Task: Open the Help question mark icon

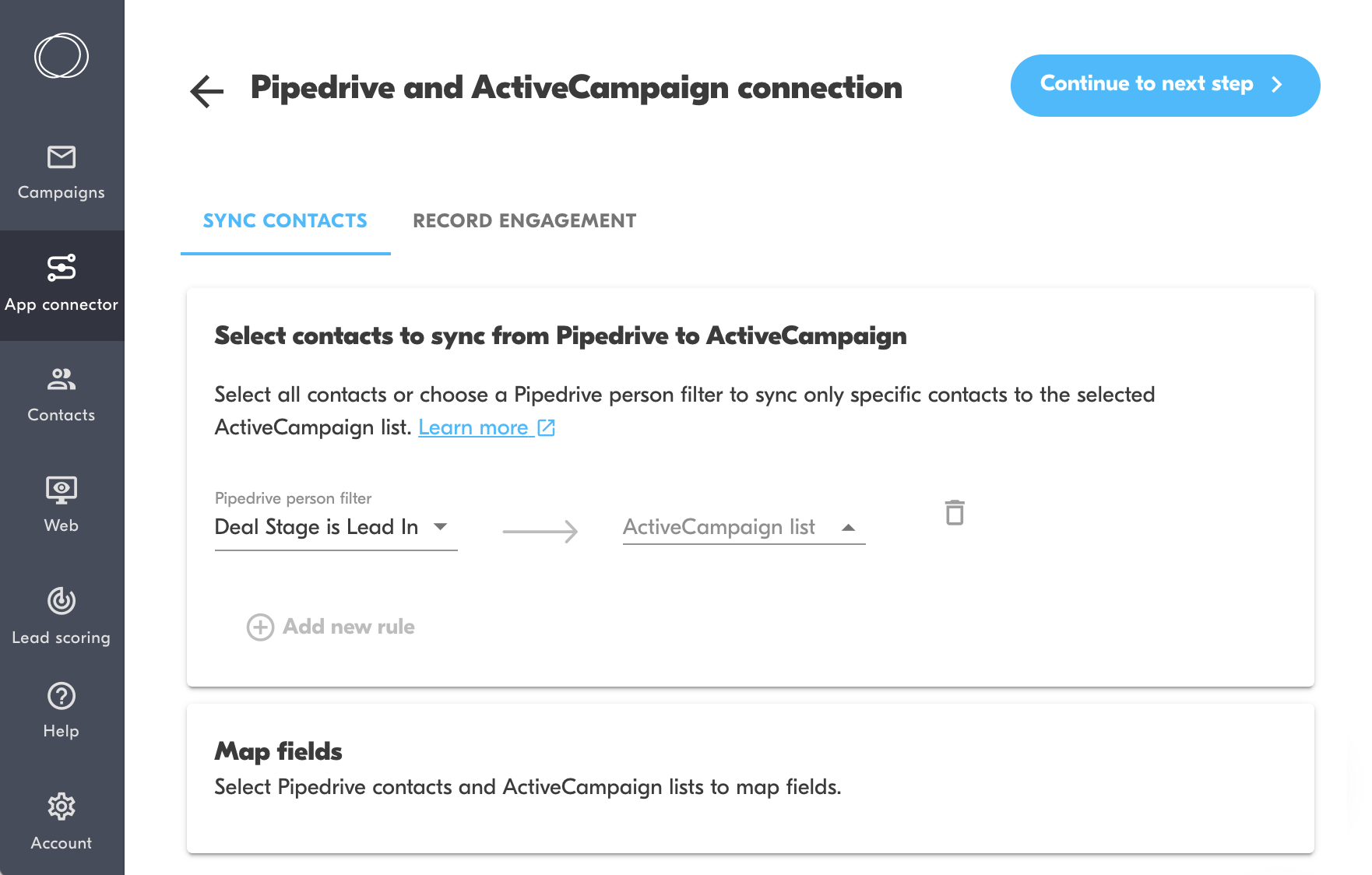Action: click(62, 696)
